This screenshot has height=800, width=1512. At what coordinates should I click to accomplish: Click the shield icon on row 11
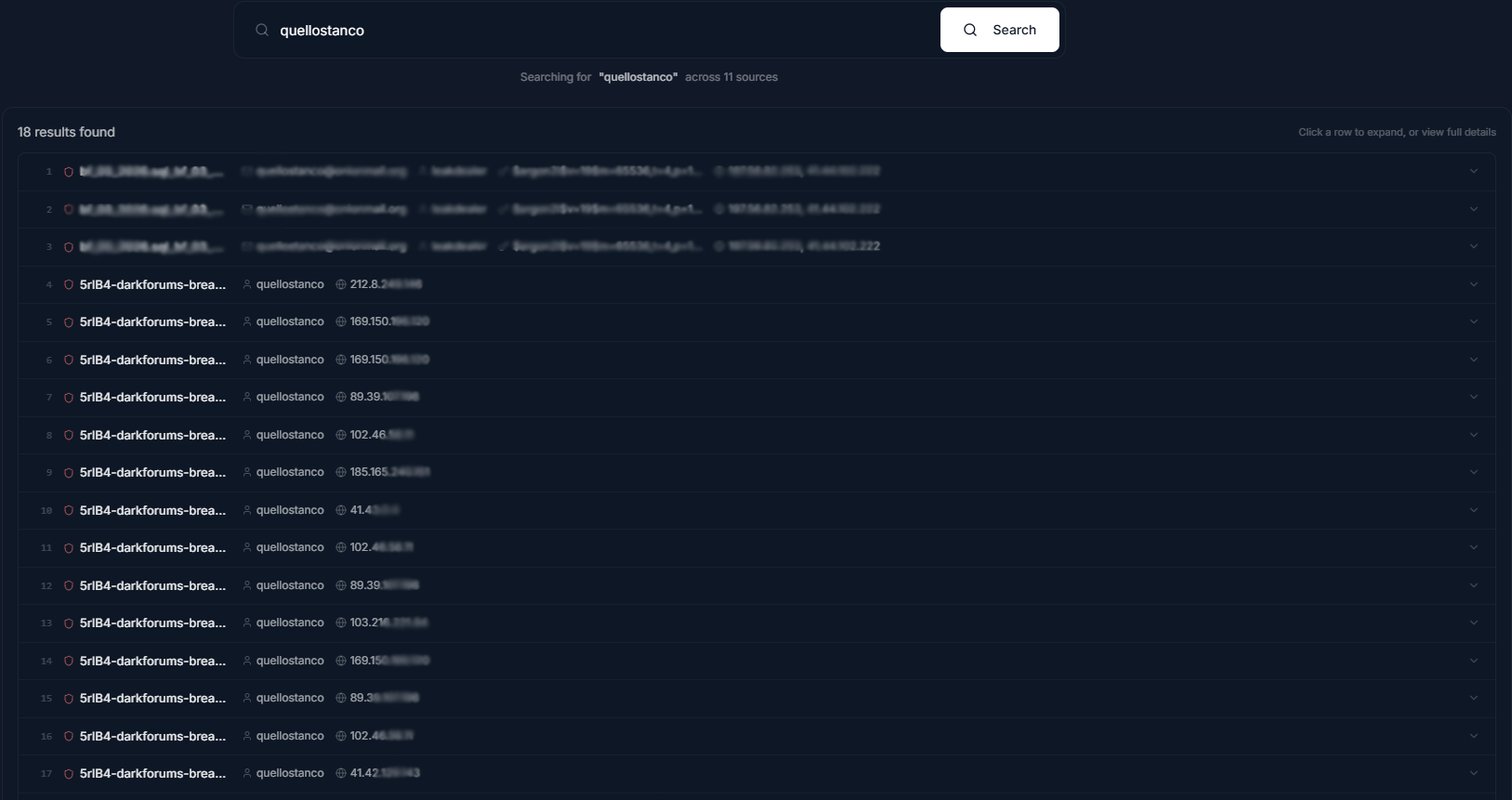tap(69, 548)
